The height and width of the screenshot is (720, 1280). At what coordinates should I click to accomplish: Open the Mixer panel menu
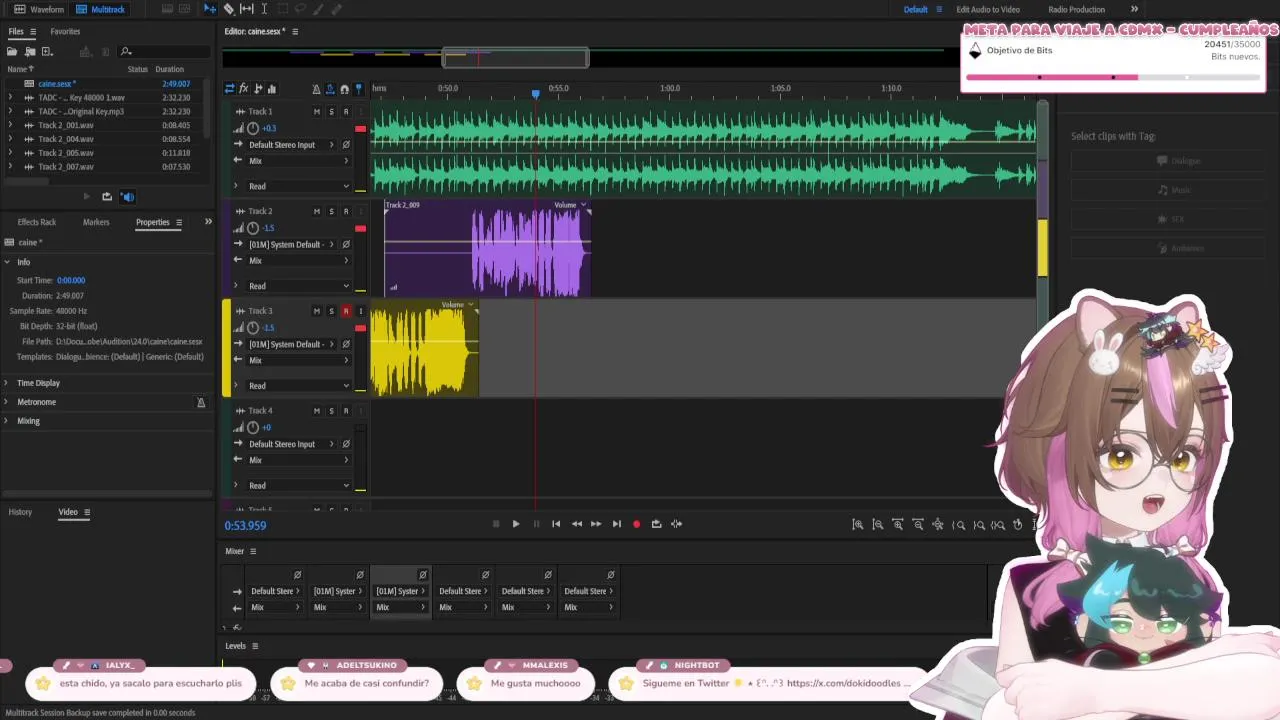[253, 551]
